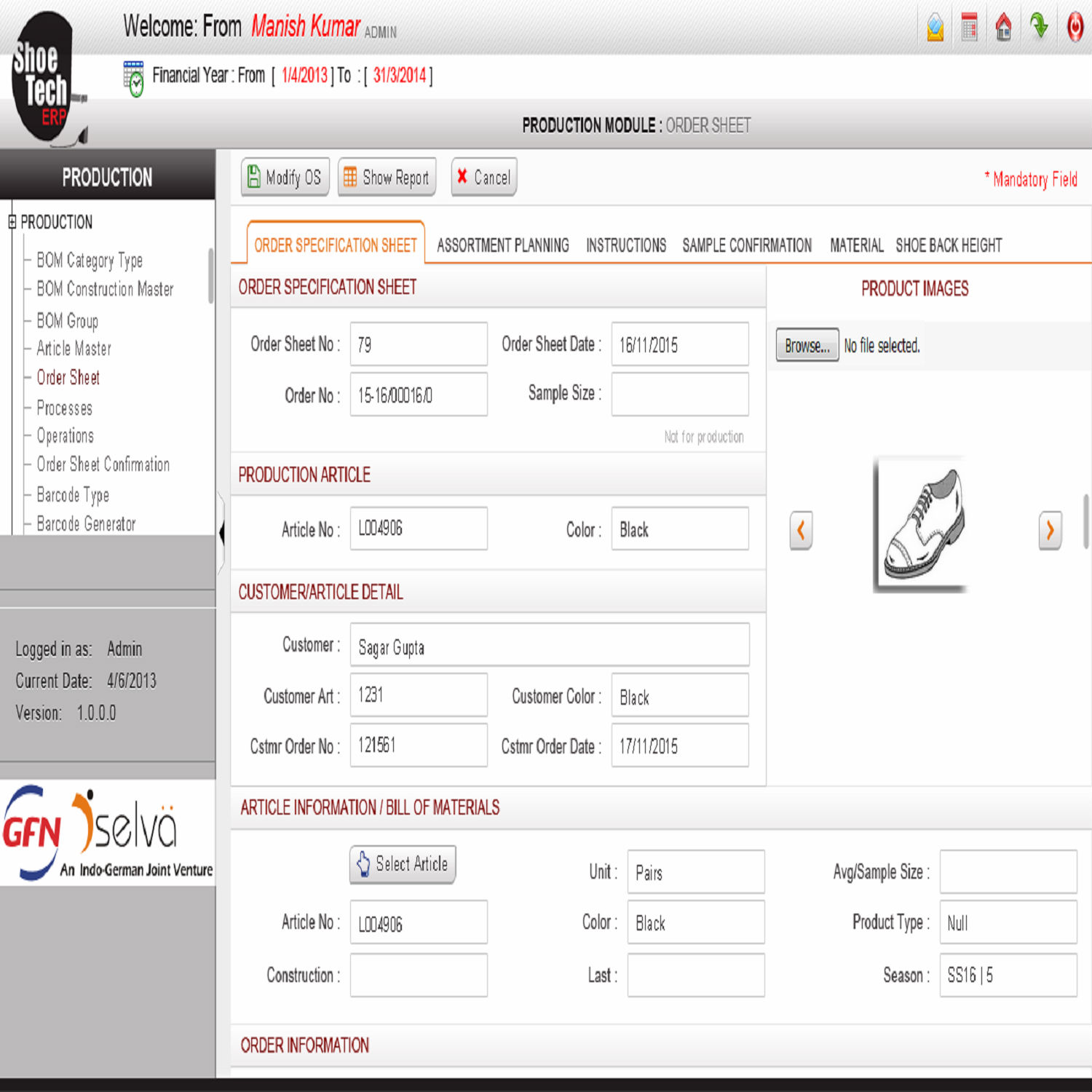The width and height of the screenshot is (1092, 1092).
Task: Click Browse to choose image file
Action: [807, 346]
